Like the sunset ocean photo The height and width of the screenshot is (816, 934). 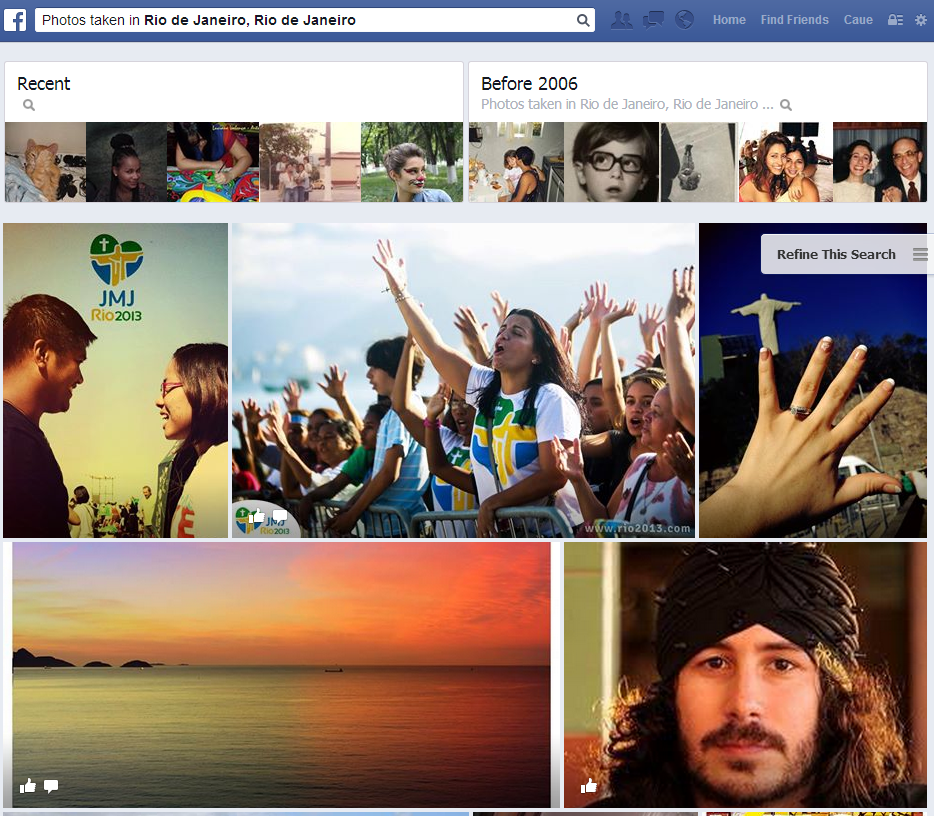click(x=28, y=786)
